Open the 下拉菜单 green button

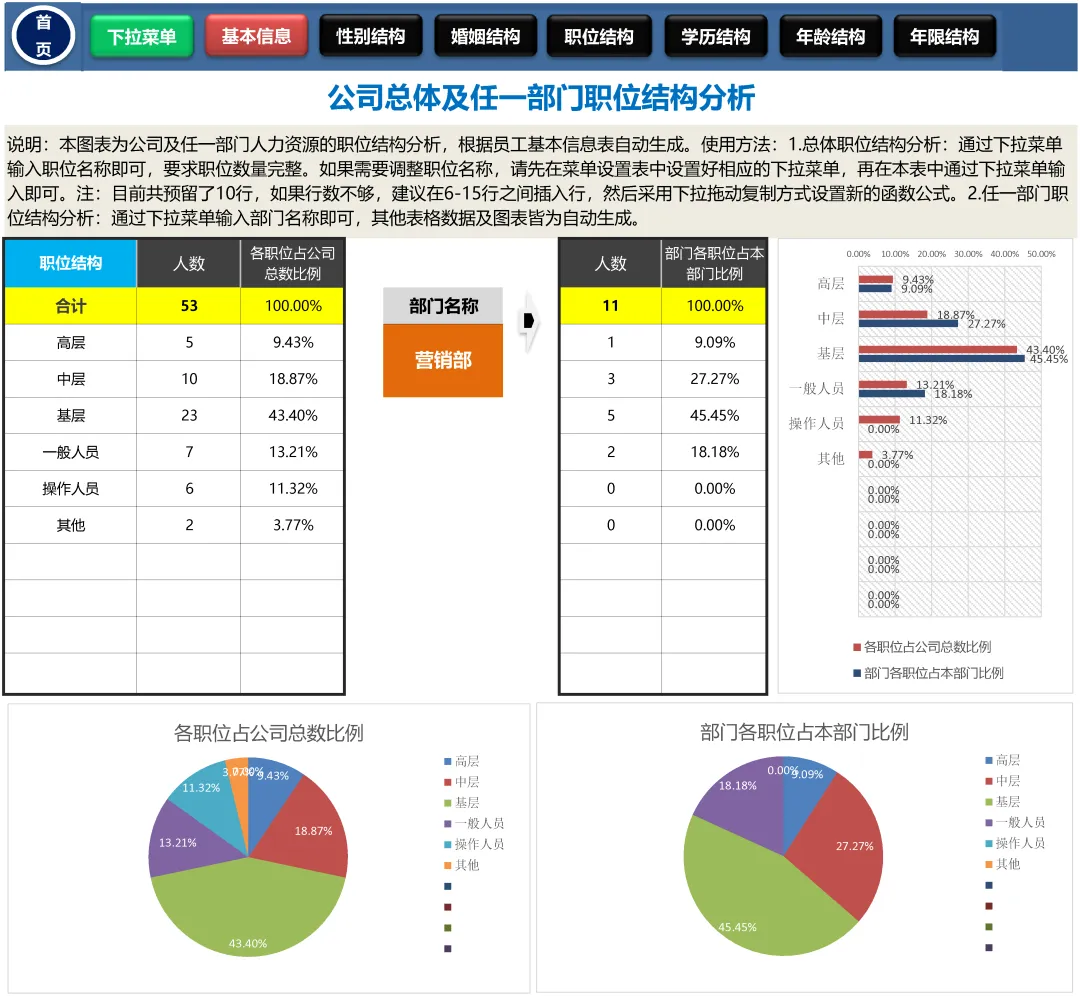[x=142, y=36]
